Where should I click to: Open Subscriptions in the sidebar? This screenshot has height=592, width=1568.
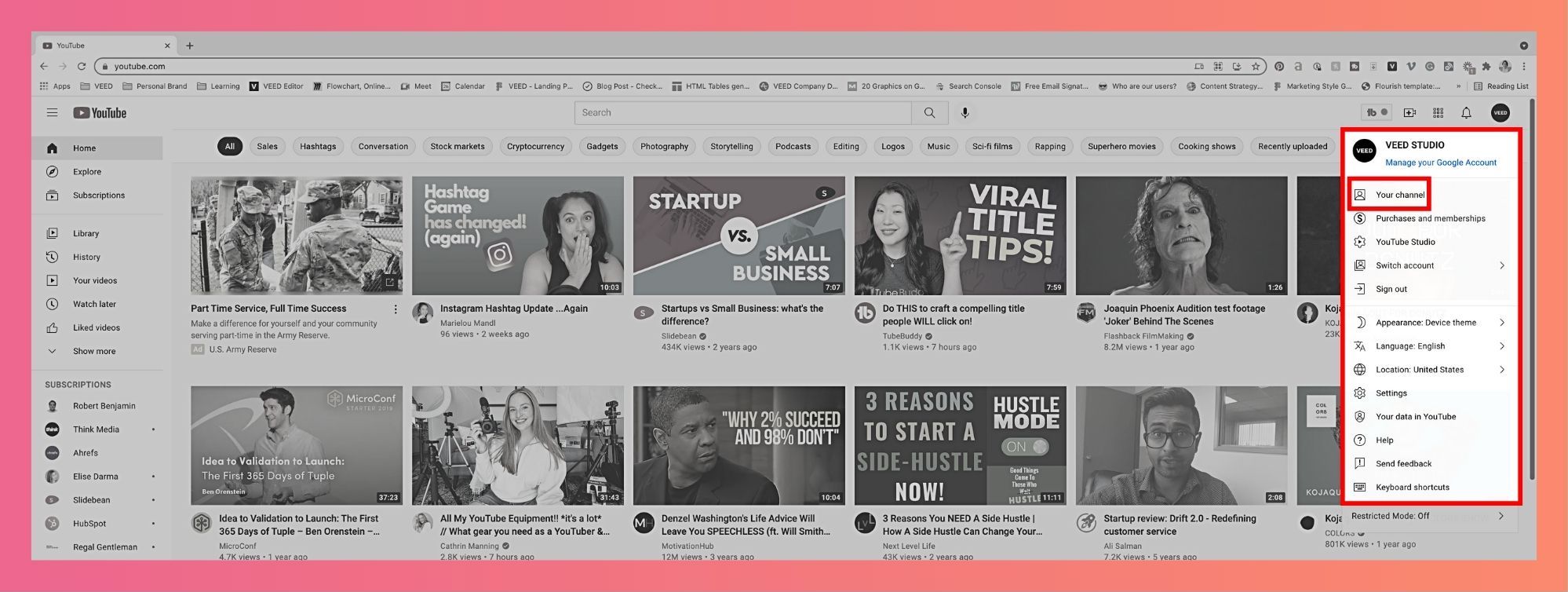97,196
